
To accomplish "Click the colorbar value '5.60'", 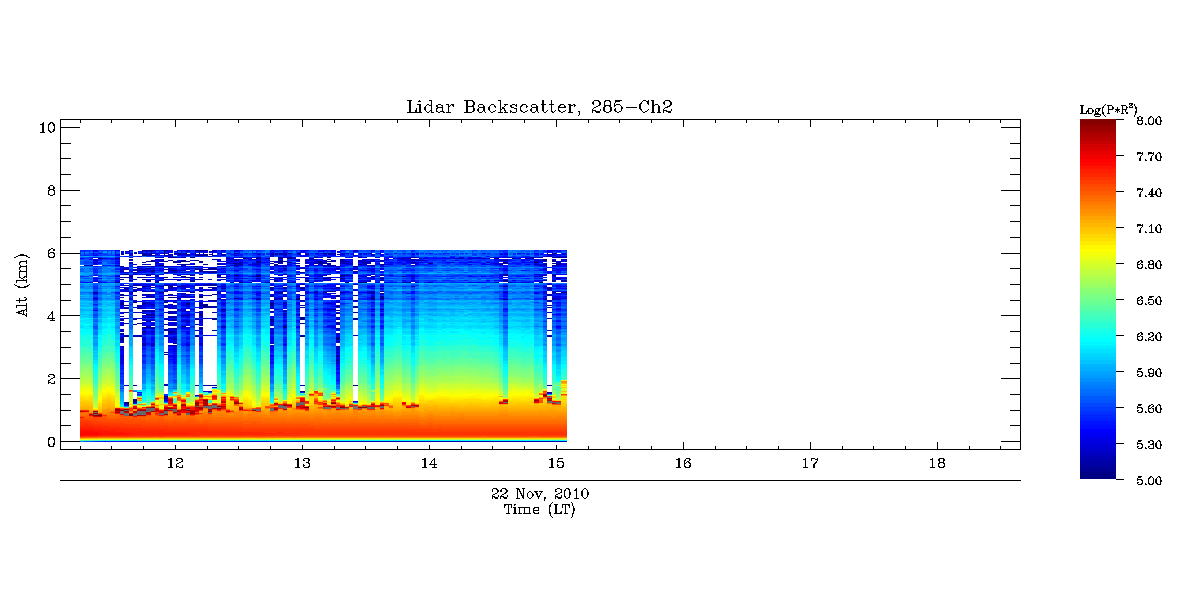I will pos(1148,409).
